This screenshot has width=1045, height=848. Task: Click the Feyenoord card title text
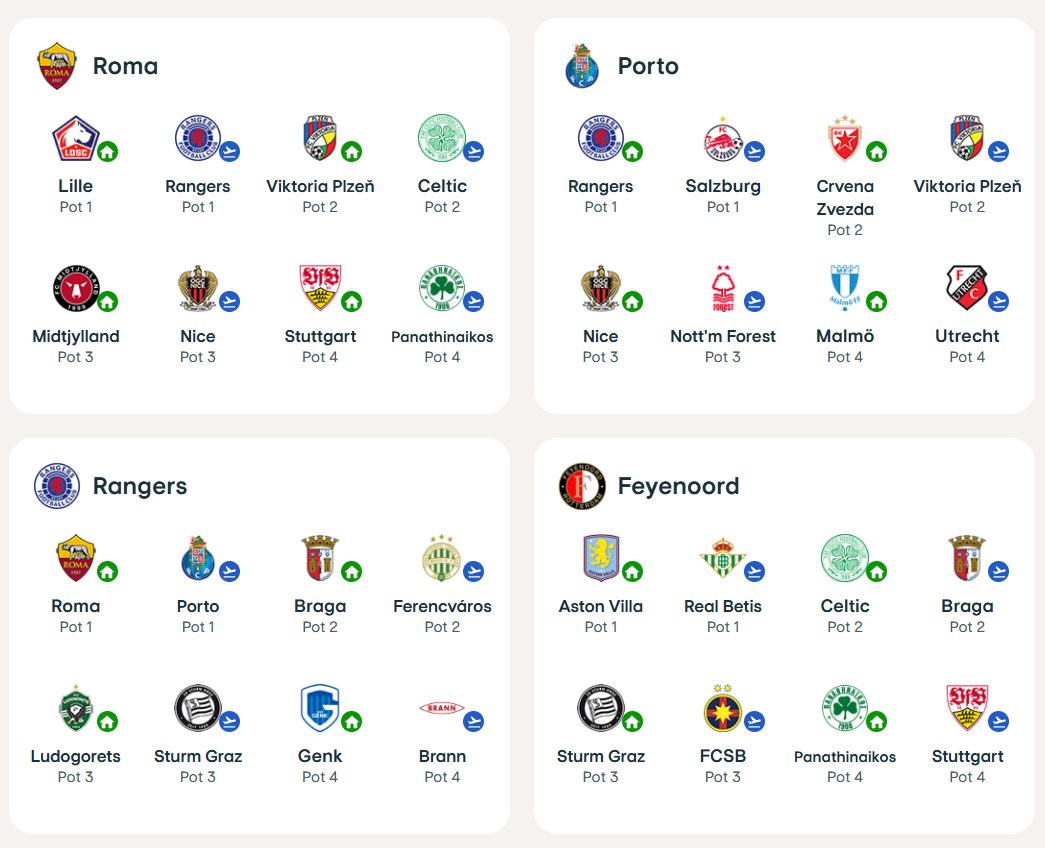coord(678,486)
